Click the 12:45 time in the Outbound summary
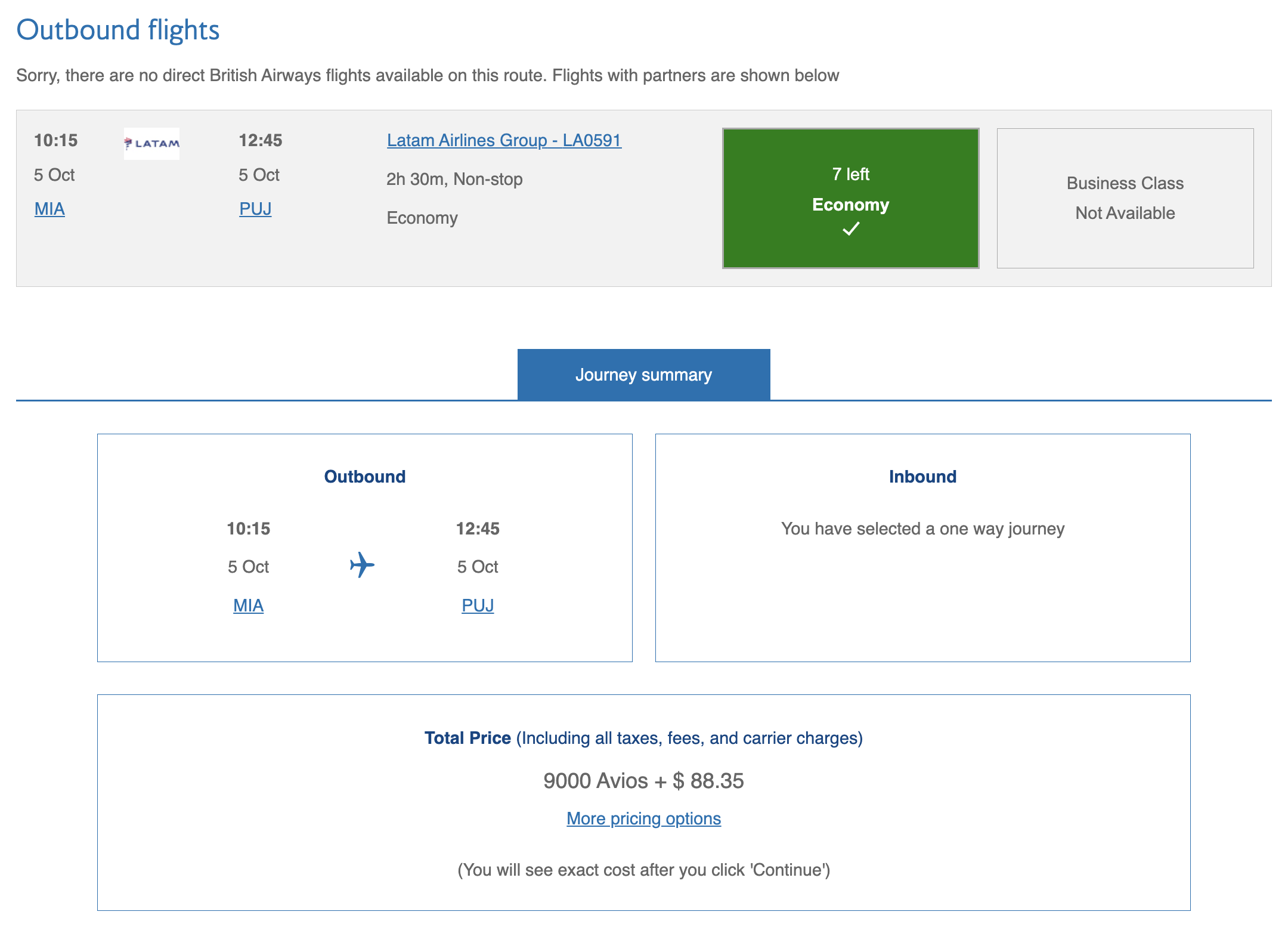 click(x=478, y=529)
